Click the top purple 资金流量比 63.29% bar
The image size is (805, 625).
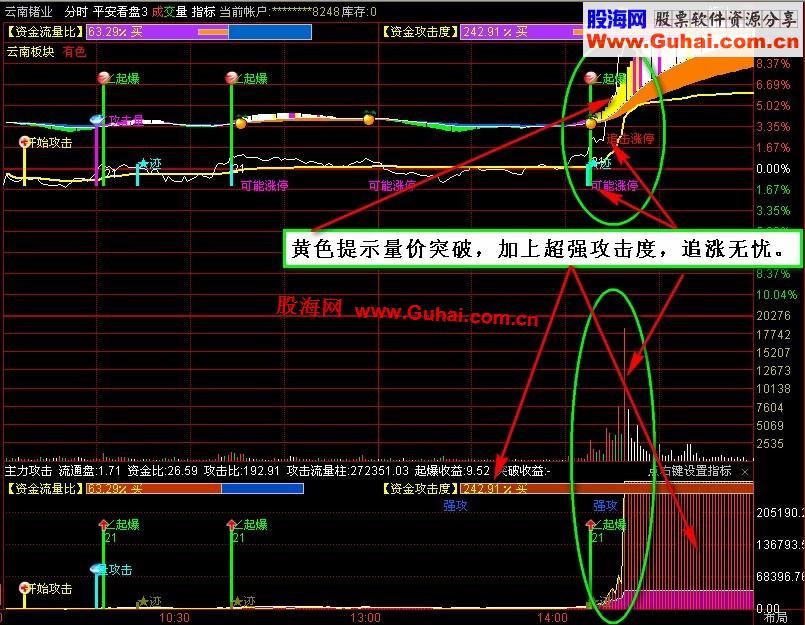tap(199, 32)
